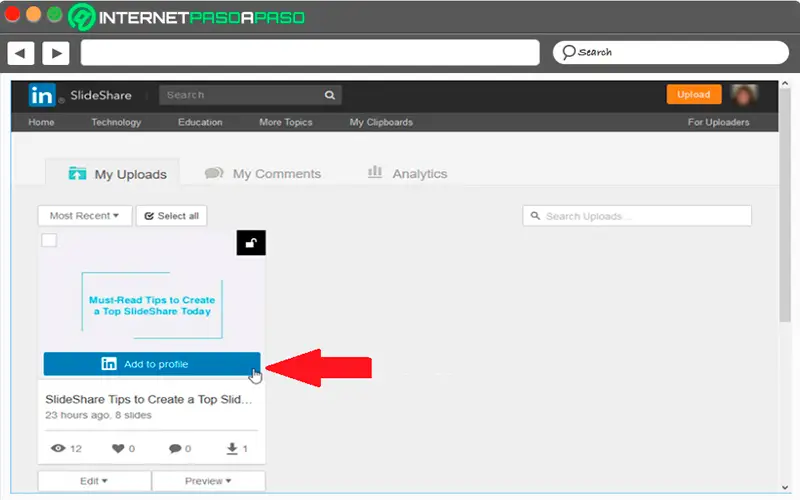Switch to the My Comments tab
Screen dimensions: 800x500
263,173
